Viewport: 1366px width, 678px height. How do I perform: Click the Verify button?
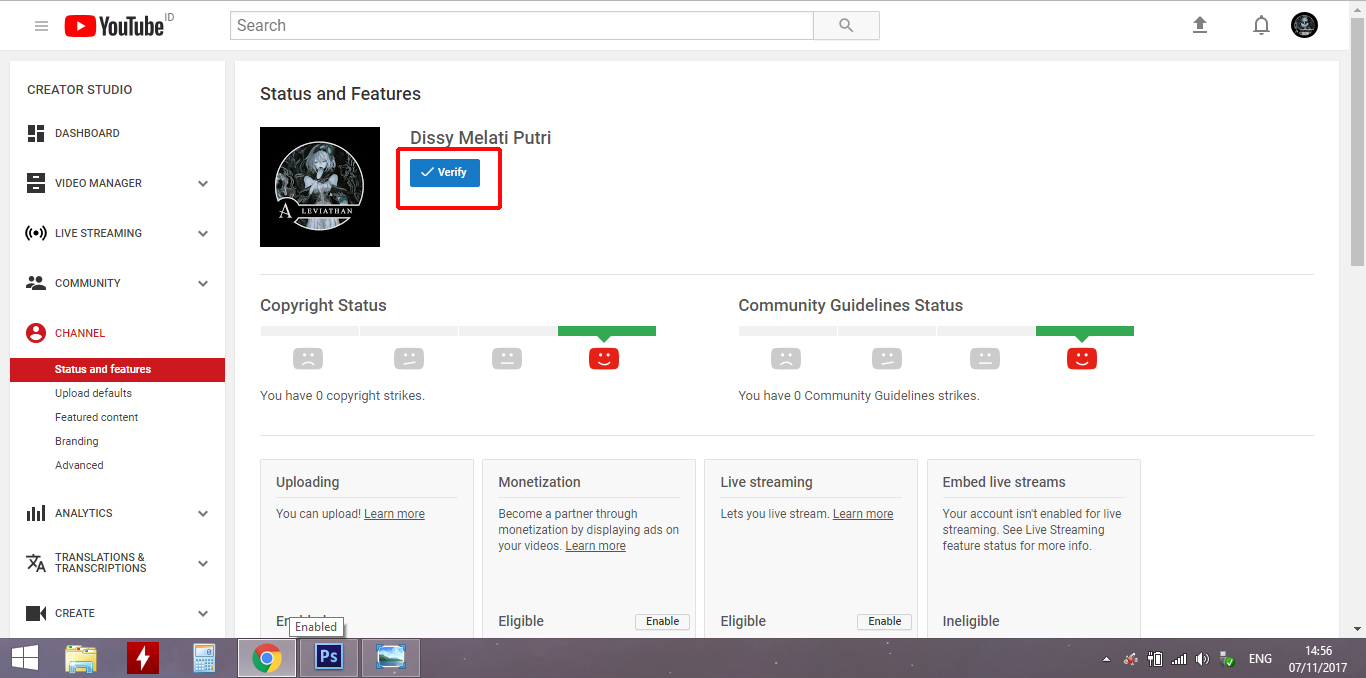(444, 172)
